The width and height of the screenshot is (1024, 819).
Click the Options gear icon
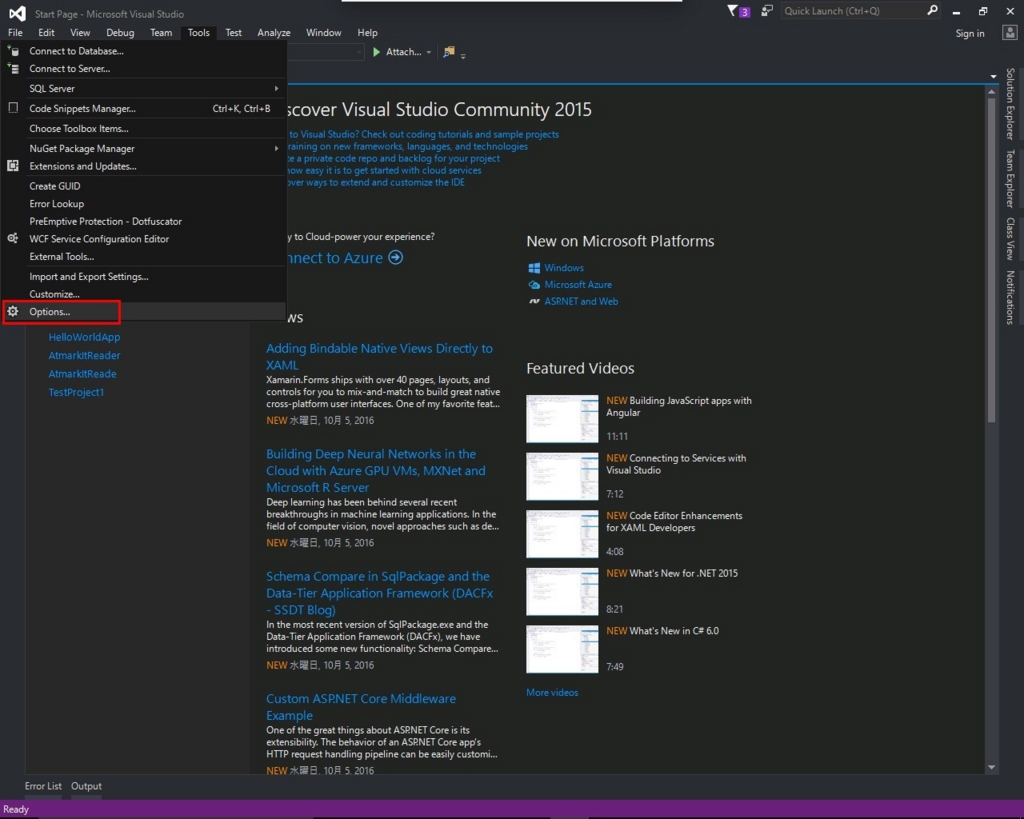coord(13,312)
